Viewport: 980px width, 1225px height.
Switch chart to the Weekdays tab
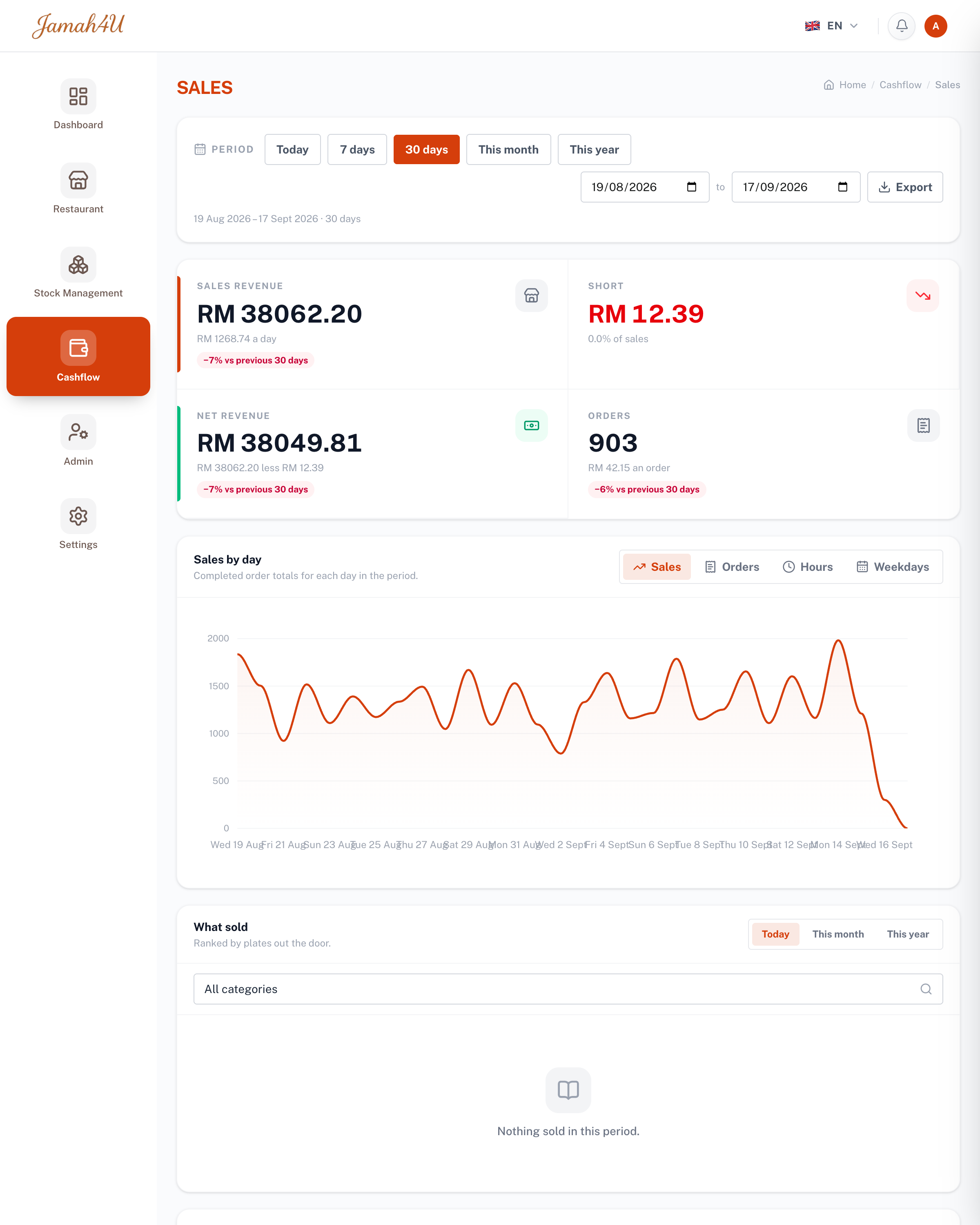893,567
